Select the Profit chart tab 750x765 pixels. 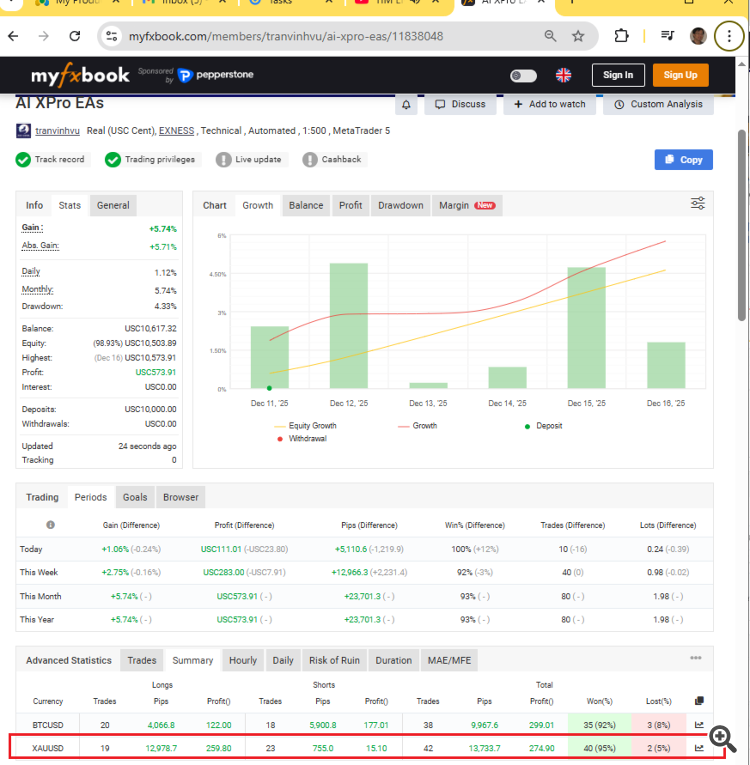(350, 205)
